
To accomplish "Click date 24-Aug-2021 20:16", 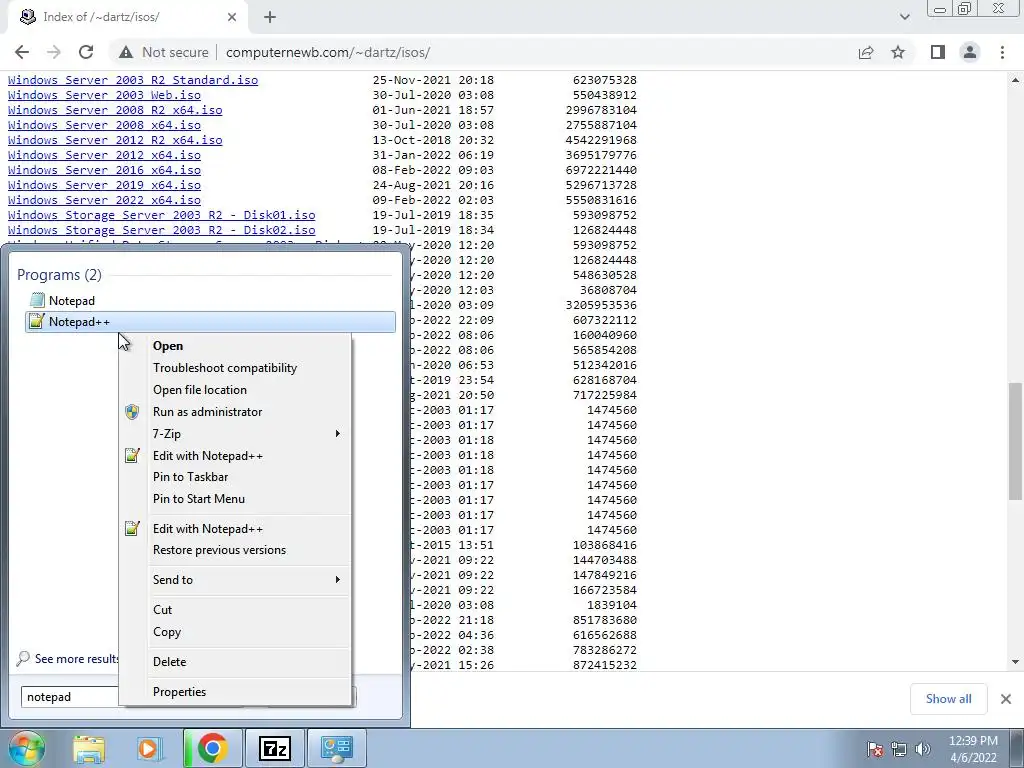I will click(x=433, y=185).
